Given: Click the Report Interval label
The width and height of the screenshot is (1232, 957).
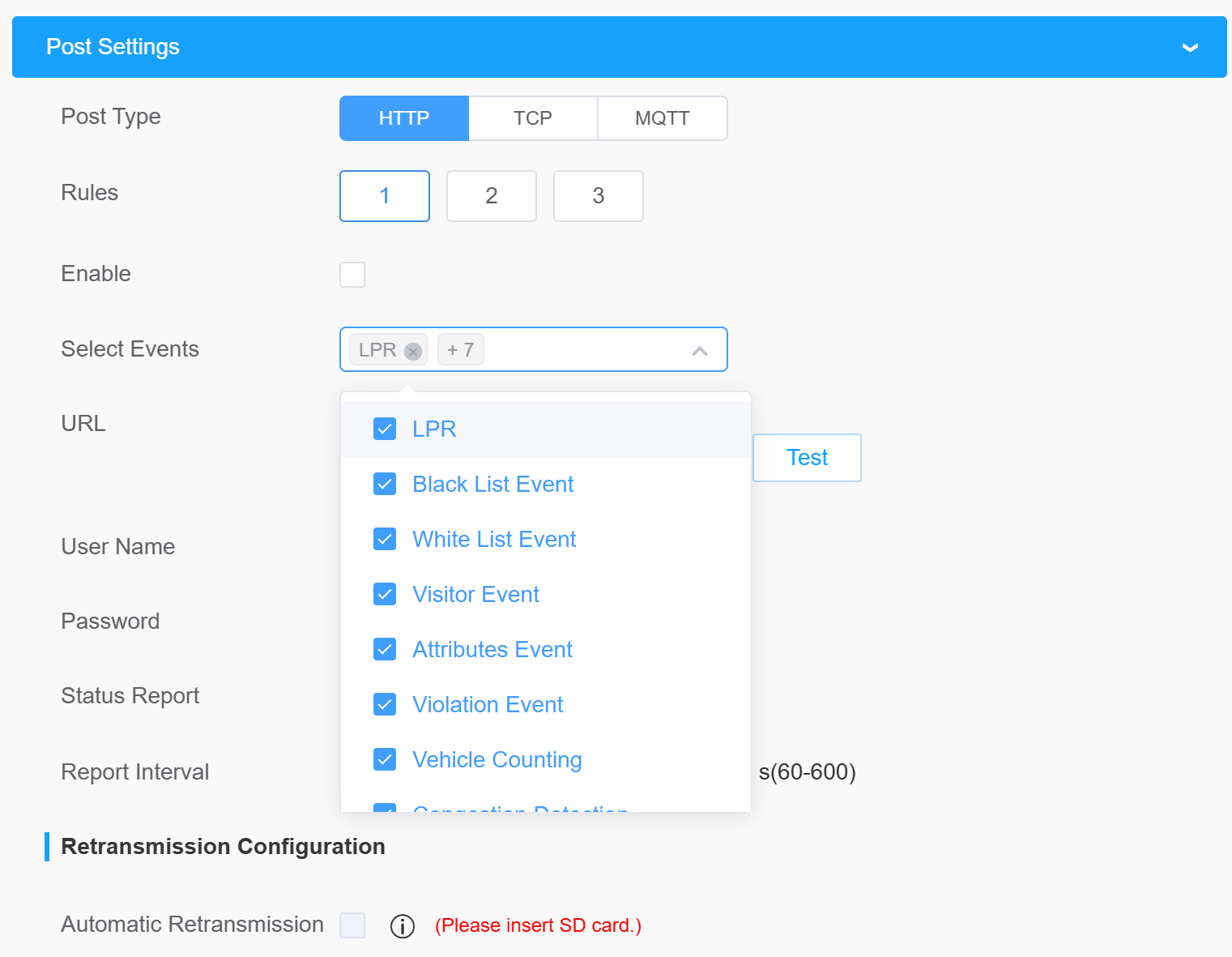Looking at the screenshot, I should tap(135, 772).
